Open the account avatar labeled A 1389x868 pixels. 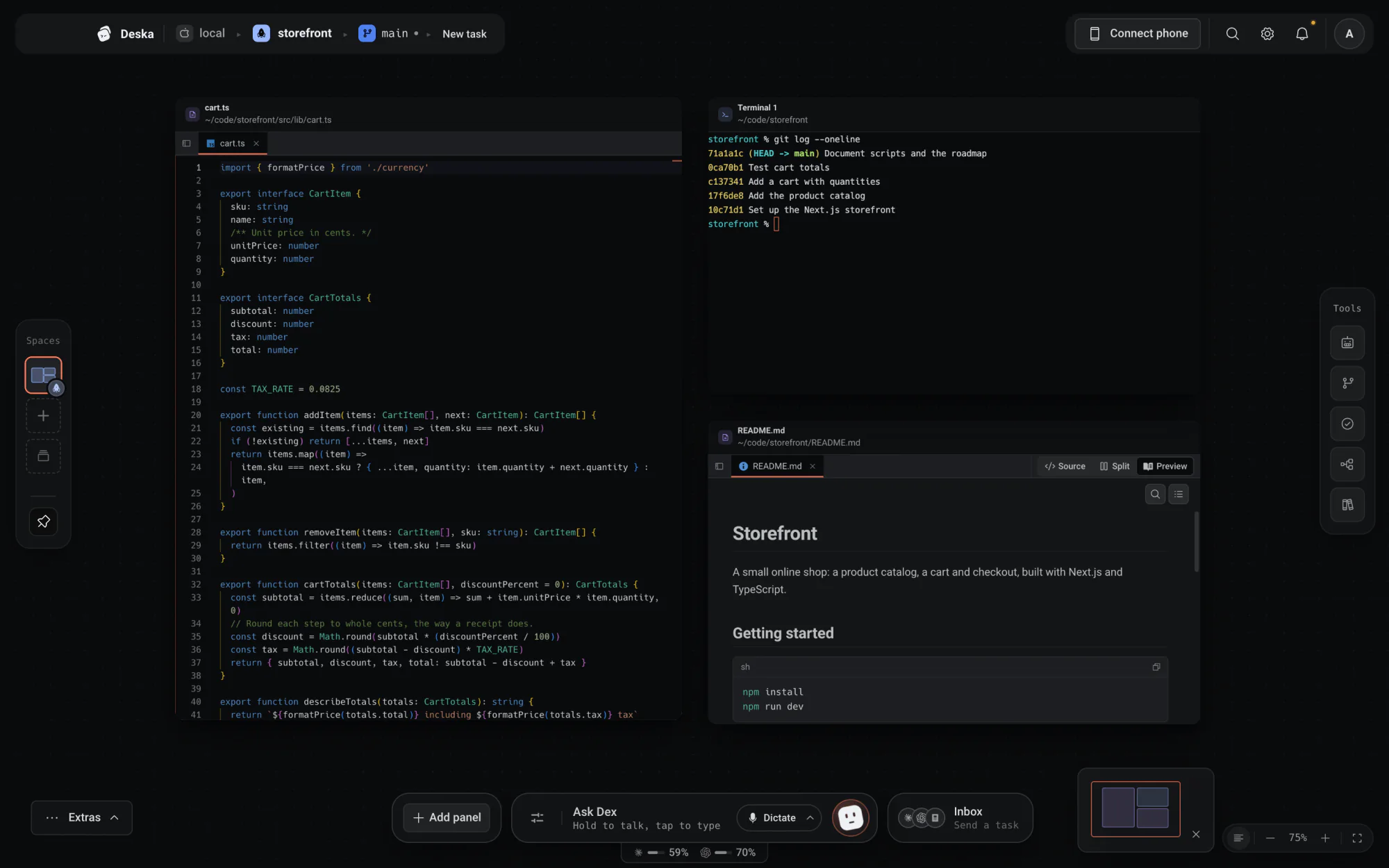(1349, 33)
